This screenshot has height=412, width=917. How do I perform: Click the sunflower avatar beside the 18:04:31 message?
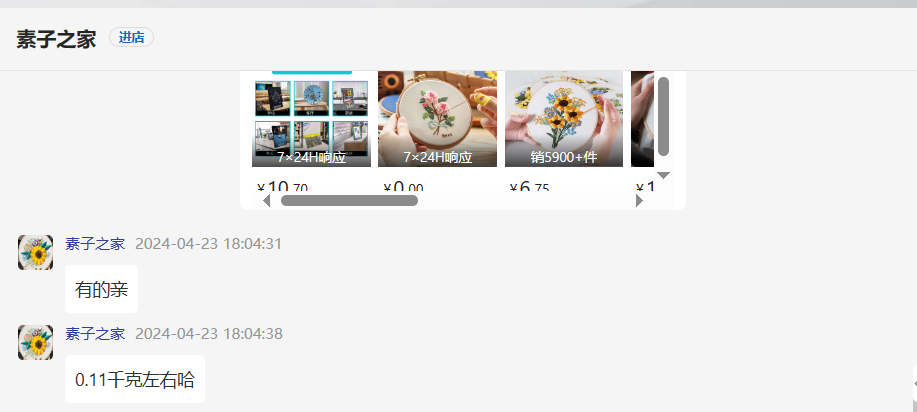coord(36,252)
